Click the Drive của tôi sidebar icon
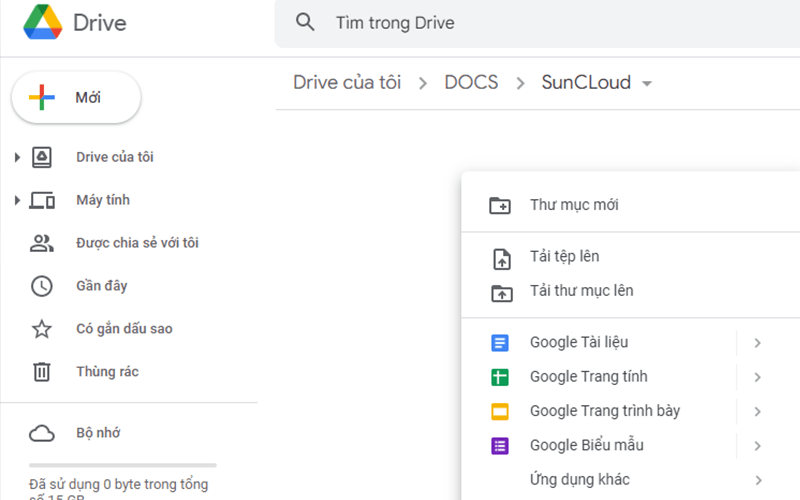Image resolution: width=800 pixels, height=500 pixels. pos(42,157)
